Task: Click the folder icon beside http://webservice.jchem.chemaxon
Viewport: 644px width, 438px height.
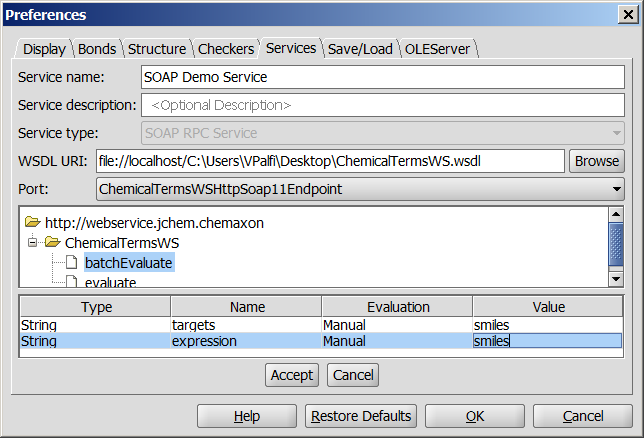Action: point(33,223)
